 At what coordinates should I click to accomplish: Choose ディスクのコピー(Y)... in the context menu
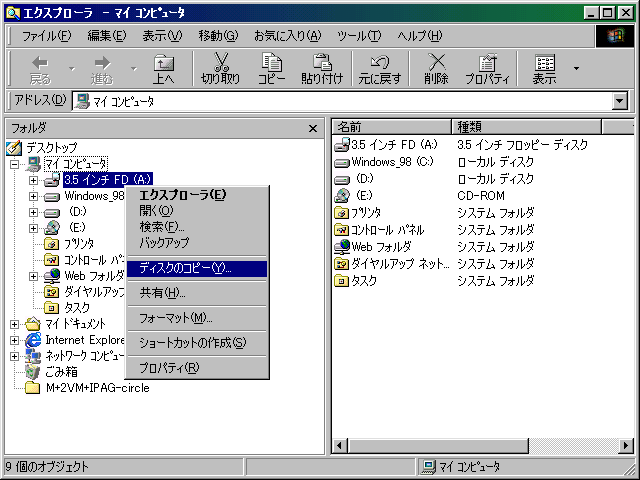197,268
